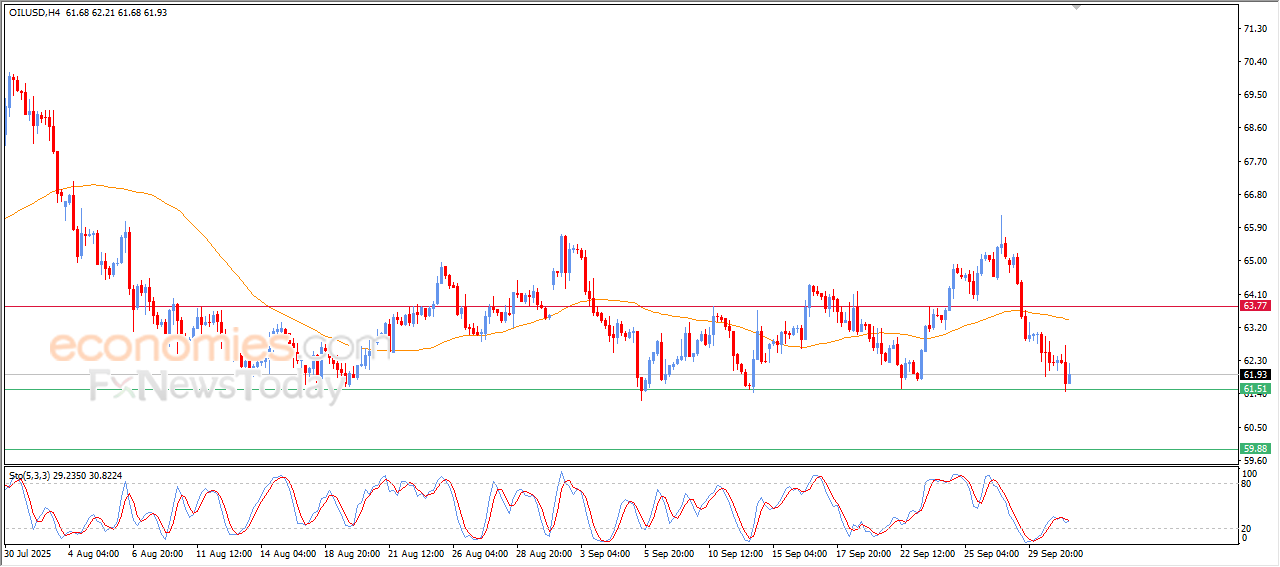This screenshot has width=1280, height=567.
Task: Click the 20 level on stochastic scale
Action: click(x=1246, y=528)
